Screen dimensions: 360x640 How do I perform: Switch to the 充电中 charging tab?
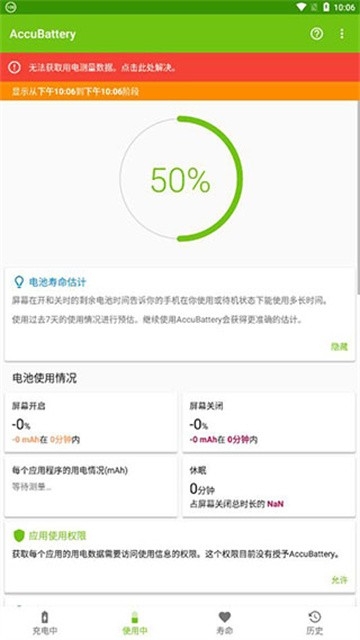(45, 623)
